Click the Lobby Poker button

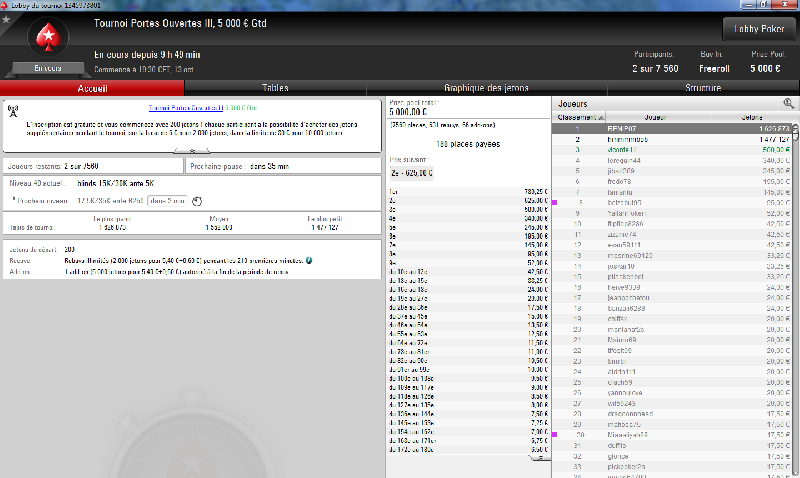(x=759, y=29)
